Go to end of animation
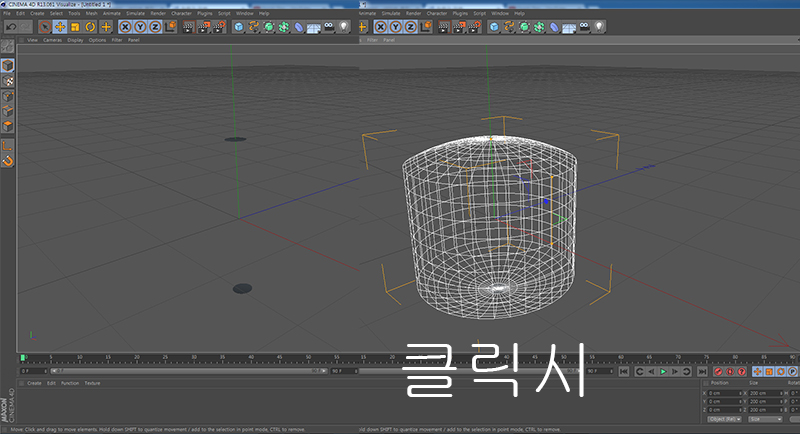 pyautogui.click(x=702, y=372)
